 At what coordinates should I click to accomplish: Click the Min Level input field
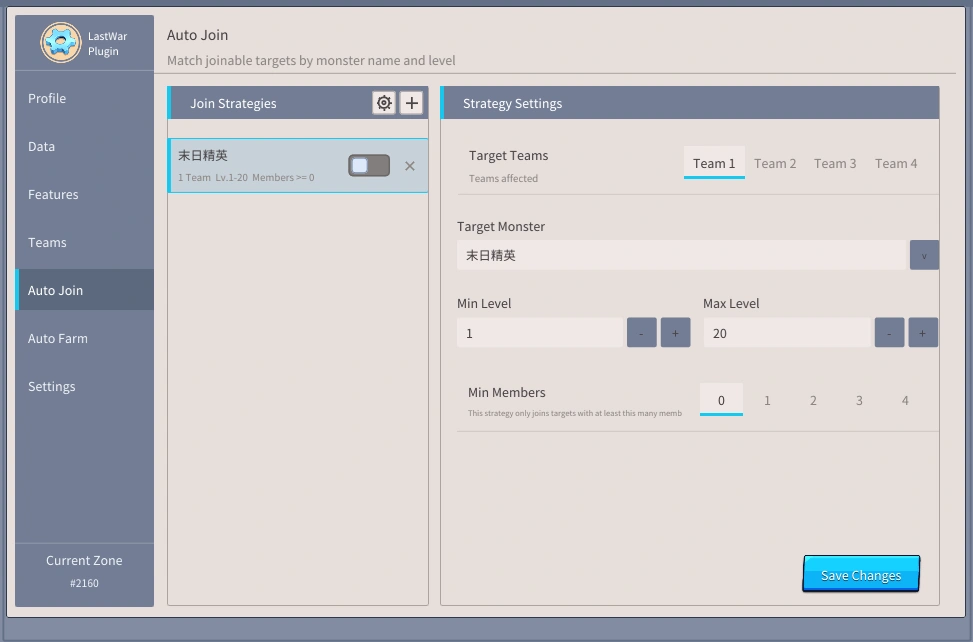(540, 332)
